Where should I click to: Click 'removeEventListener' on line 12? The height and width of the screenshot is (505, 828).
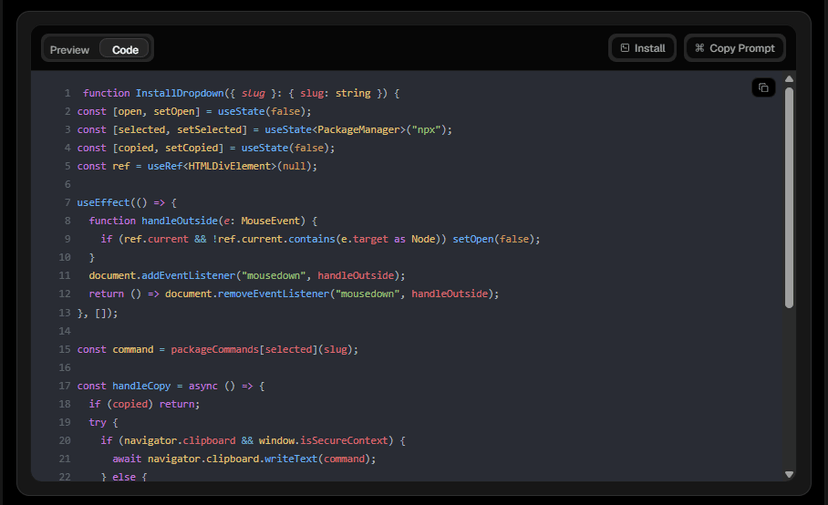pyautogui.click(x=274, y=294)
